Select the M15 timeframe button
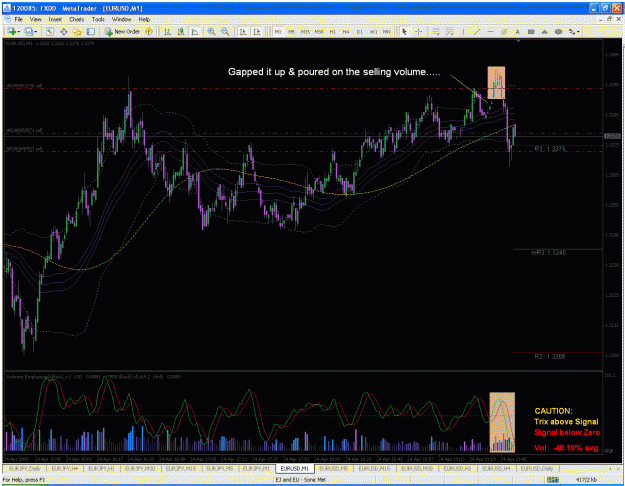Viewport: 625px width, 486px height. click(x=305, y=31)
